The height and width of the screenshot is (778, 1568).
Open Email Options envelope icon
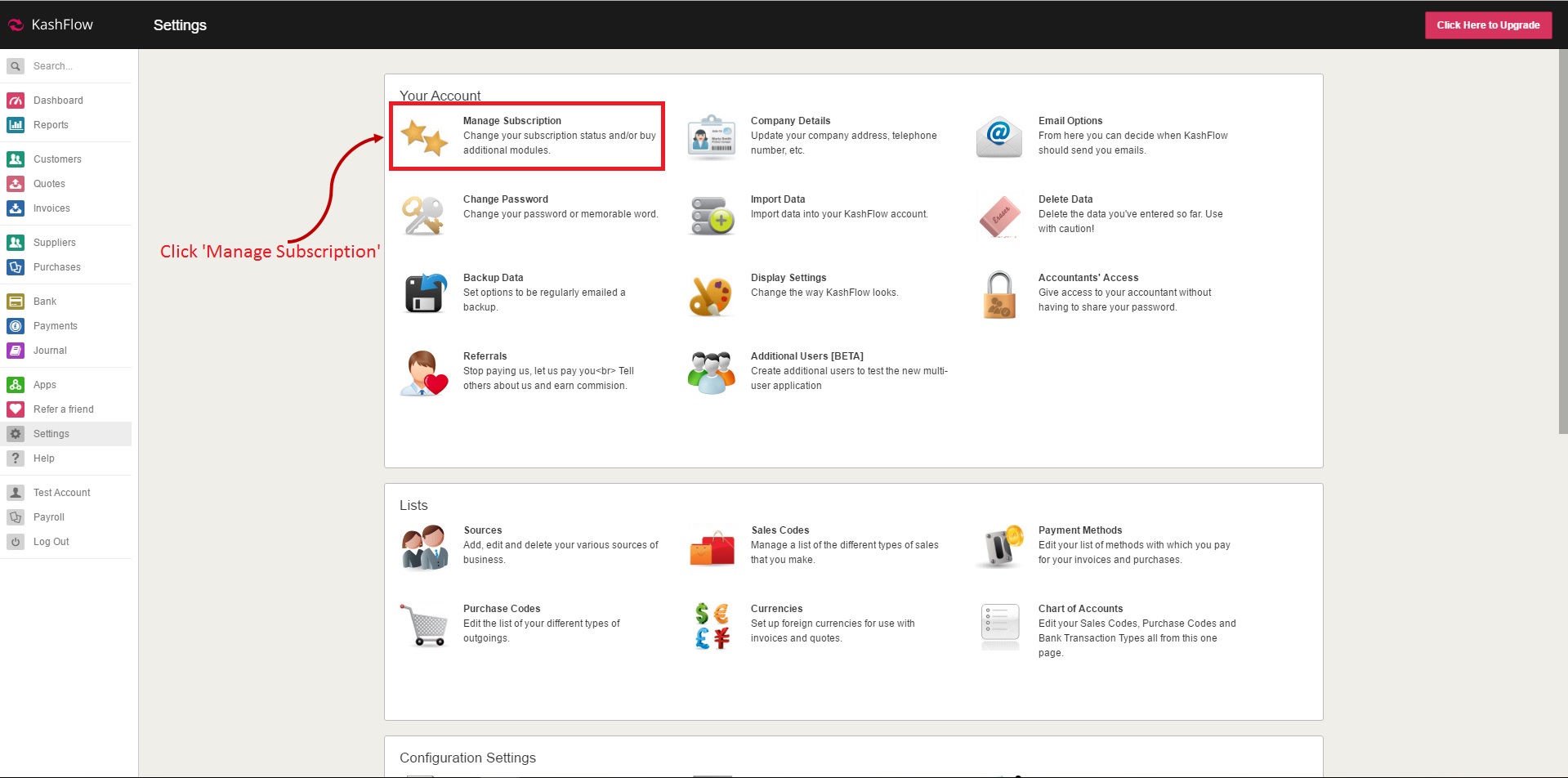tap(998, 136)
